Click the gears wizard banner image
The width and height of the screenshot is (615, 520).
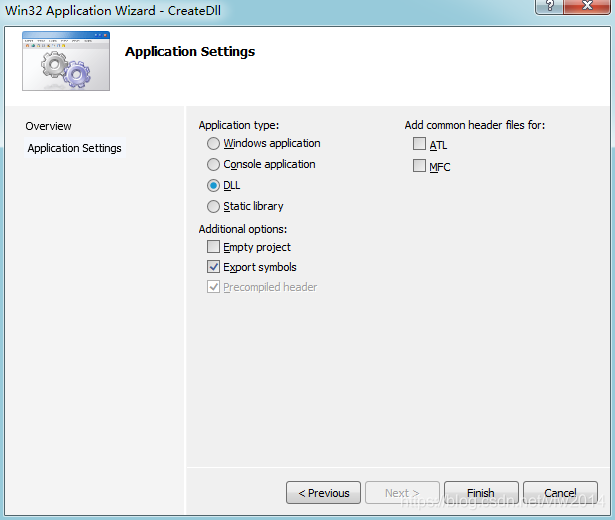(x=66, y=61)
